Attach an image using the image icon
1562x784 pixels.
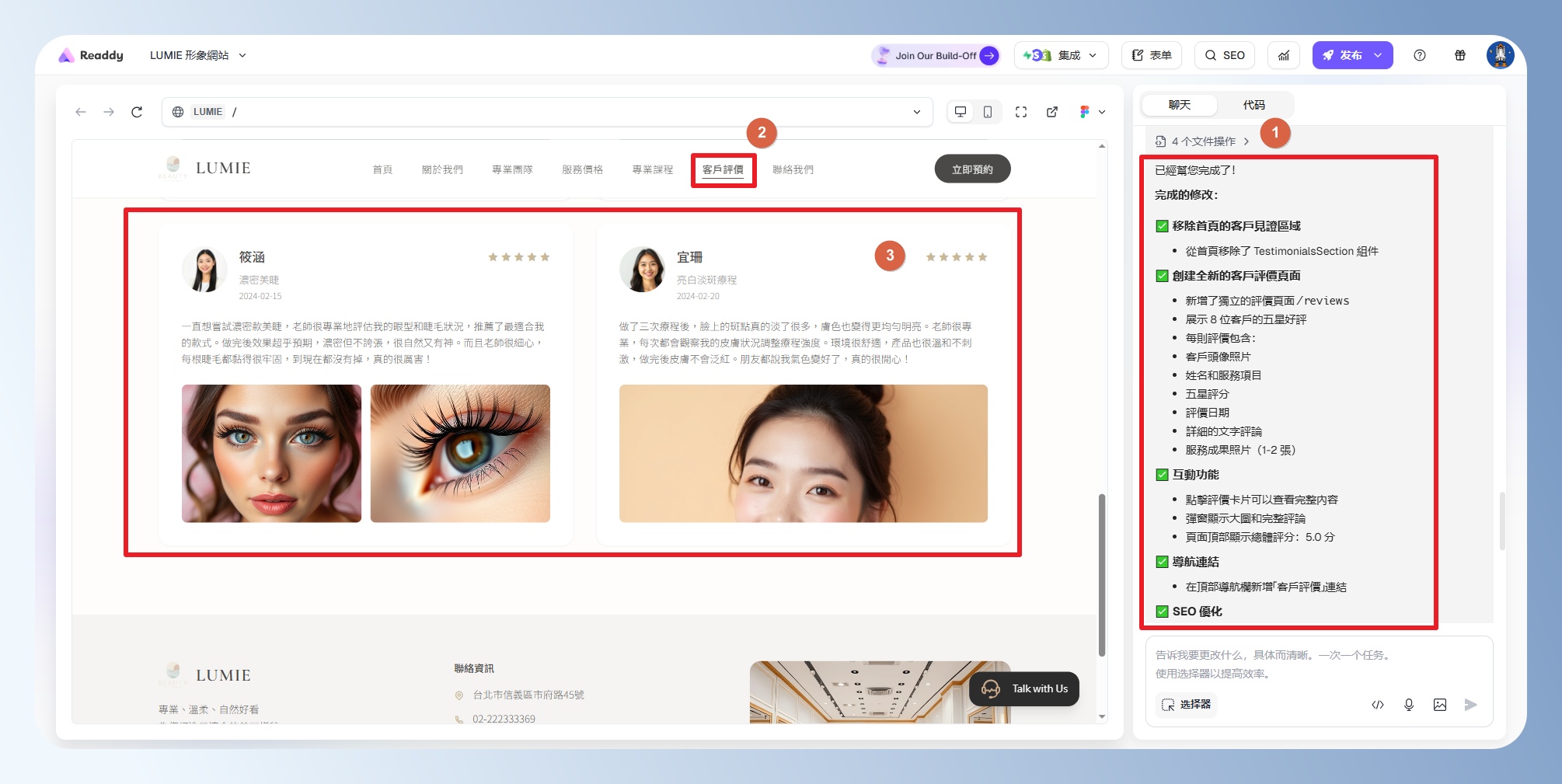tap(1440, 705)
